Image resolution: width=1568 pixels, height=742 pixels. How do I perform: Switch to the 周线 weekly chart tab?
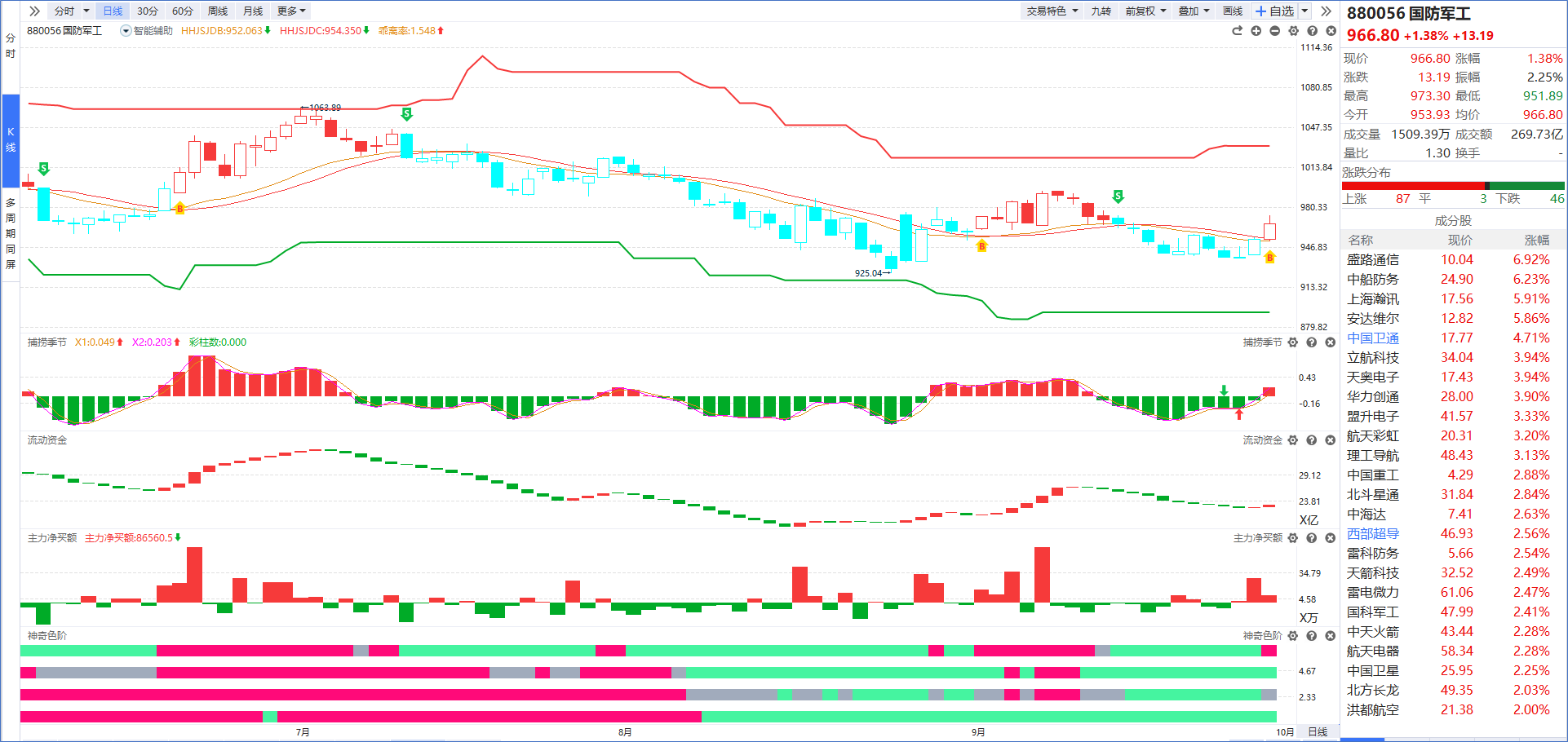point(218,11)
